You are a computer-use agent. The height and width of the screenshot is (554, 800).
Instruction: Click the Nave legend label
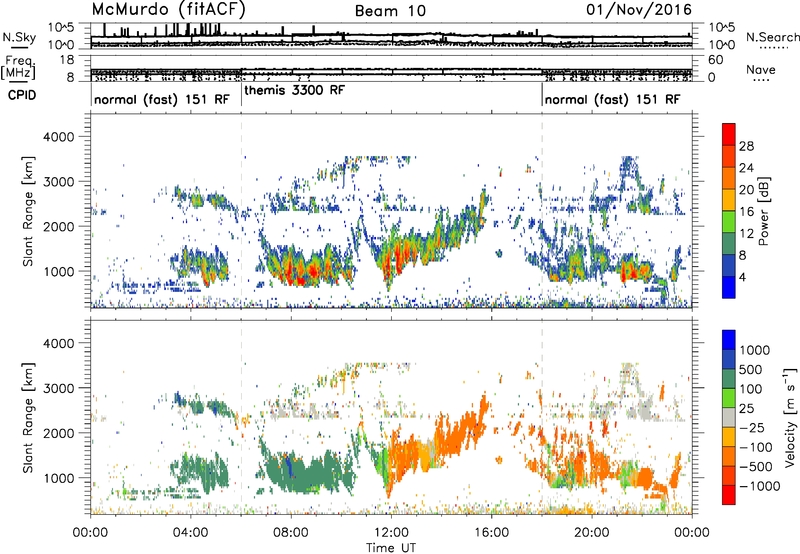(x=761, y=69)
